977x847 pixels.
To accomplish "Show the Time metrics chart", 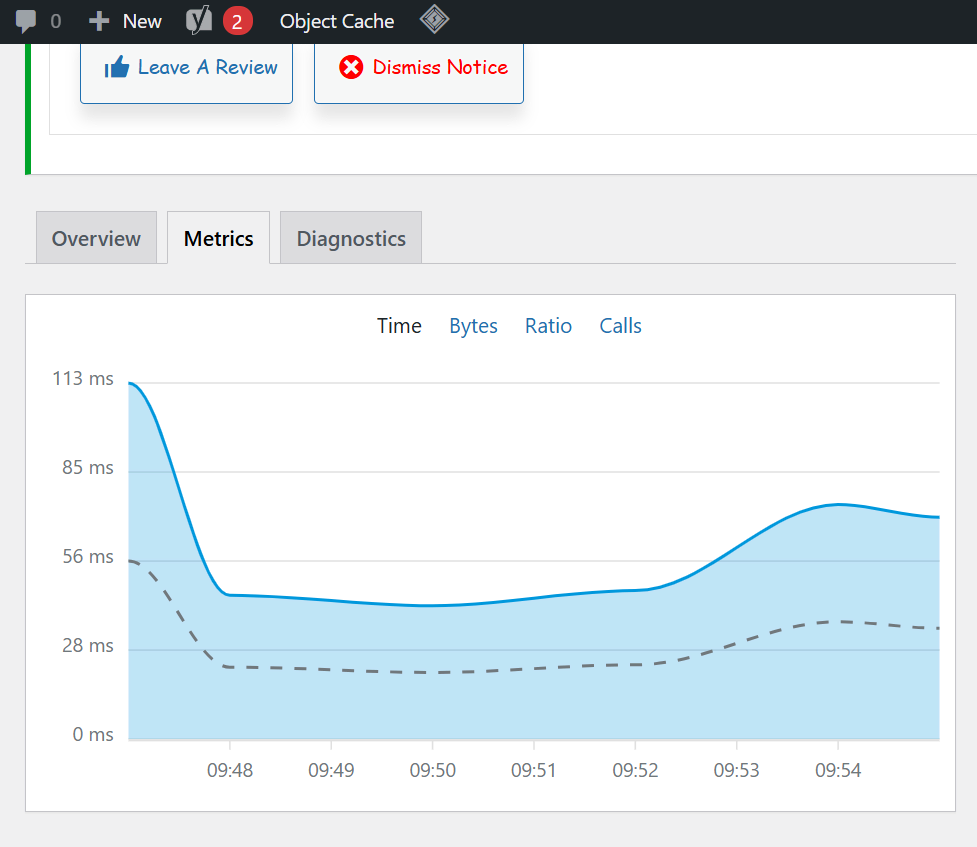I will point(399,326).
